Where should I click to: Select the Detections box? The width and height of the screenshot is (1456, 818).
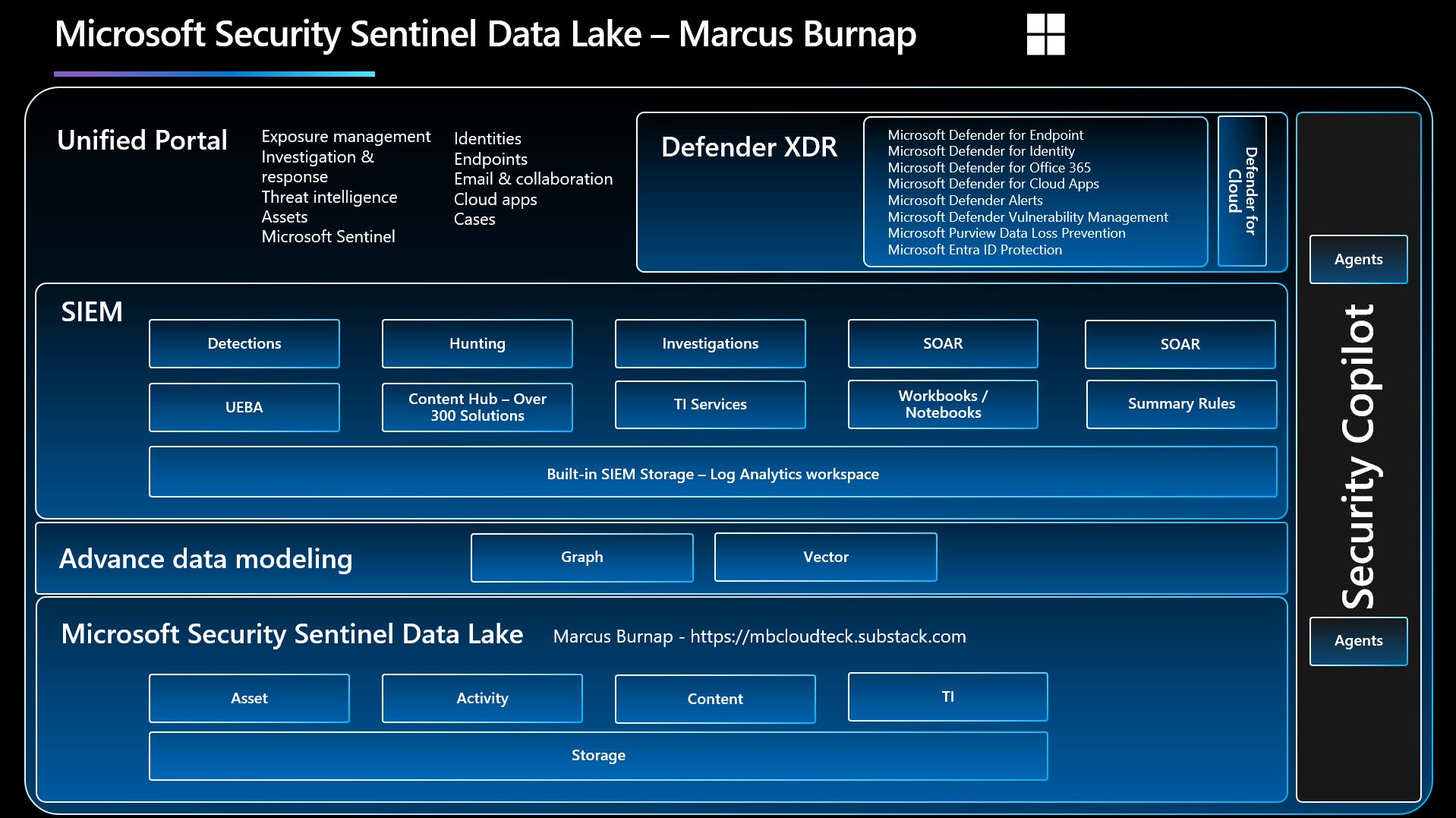click(x=244, y=343)
